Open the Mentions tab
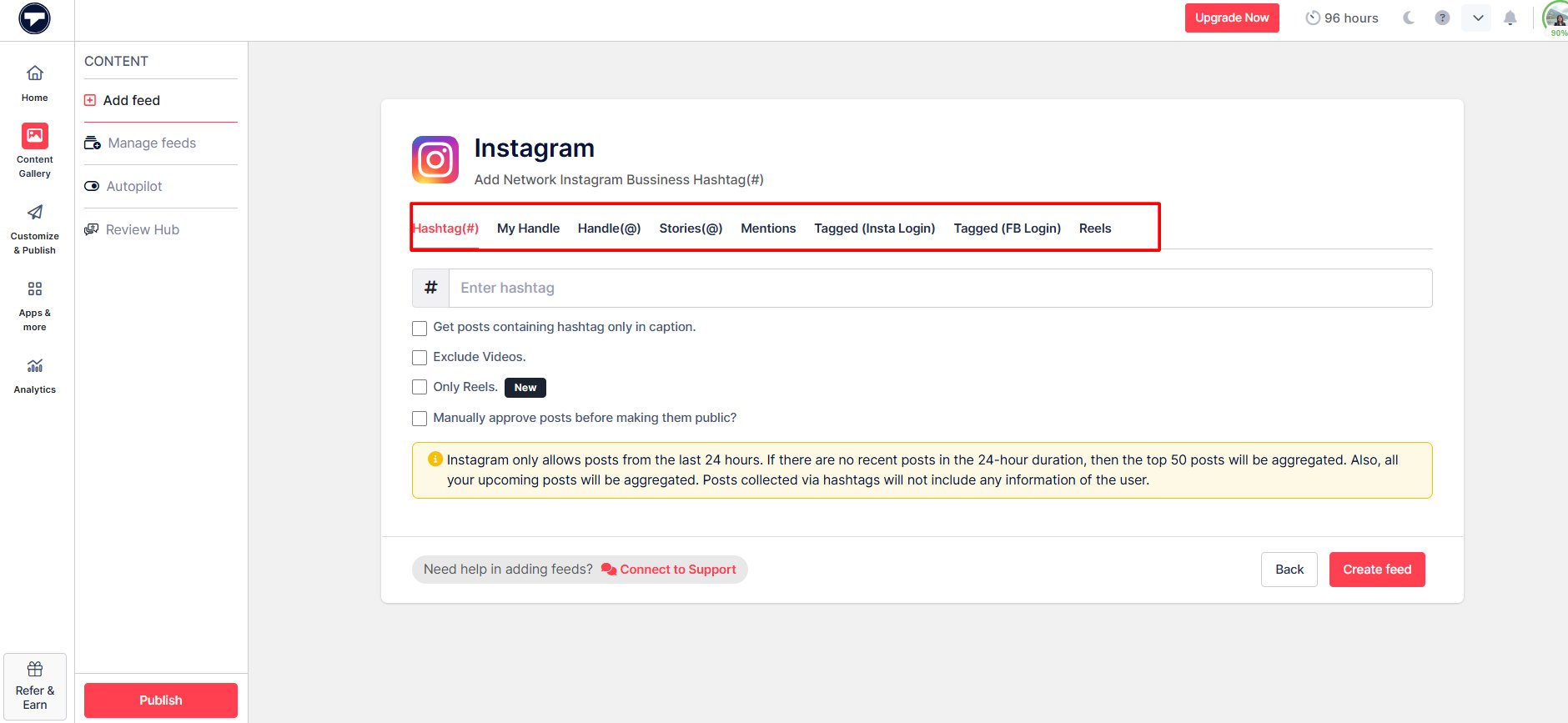The image size is (1568, 723). [768, 228]
